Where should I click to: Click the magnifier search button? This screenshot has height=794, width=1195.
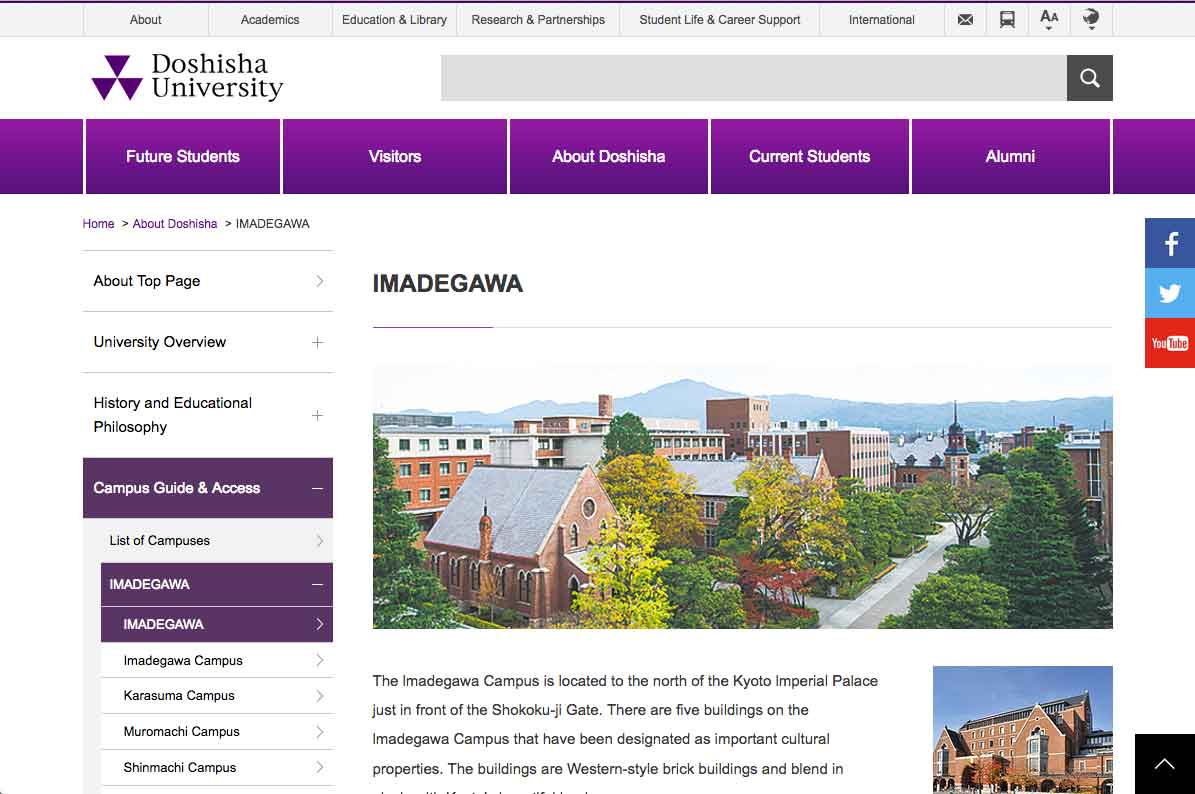click(1090, 78)
